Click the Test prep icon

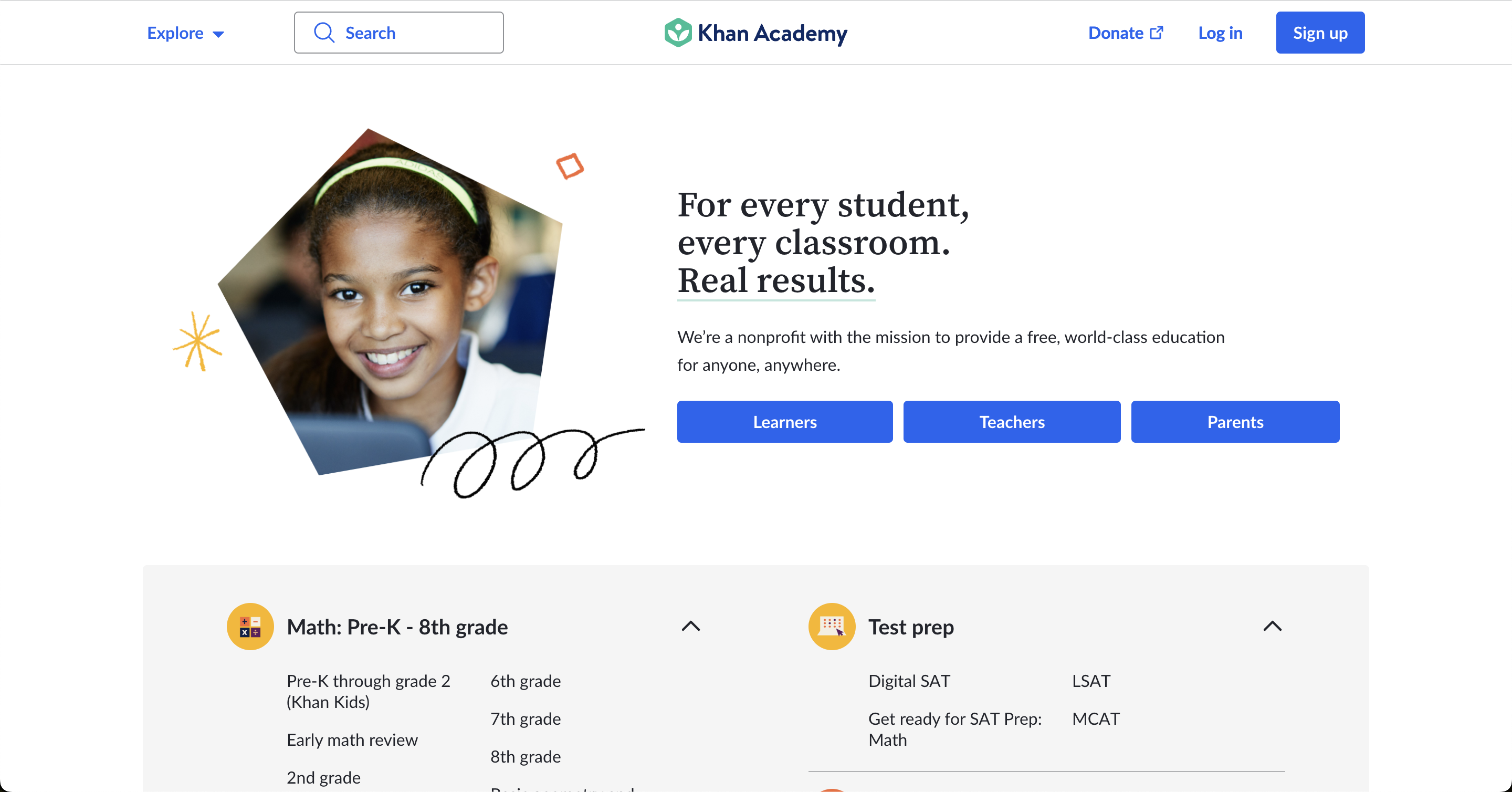pos(832,627)
